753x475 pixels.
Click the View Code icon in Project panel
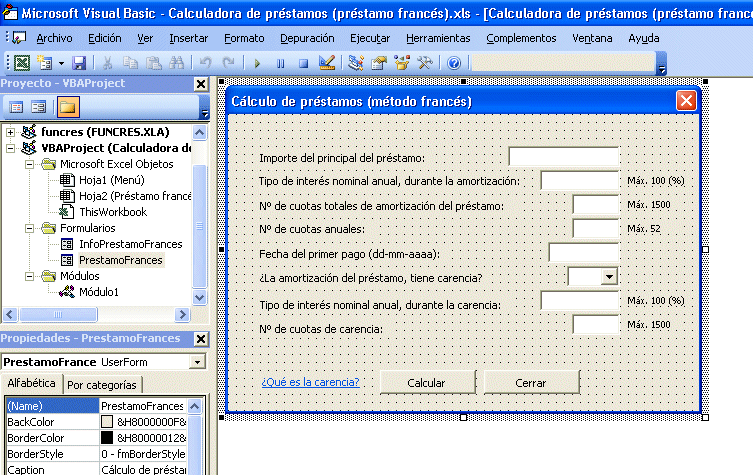pos(16,107)
